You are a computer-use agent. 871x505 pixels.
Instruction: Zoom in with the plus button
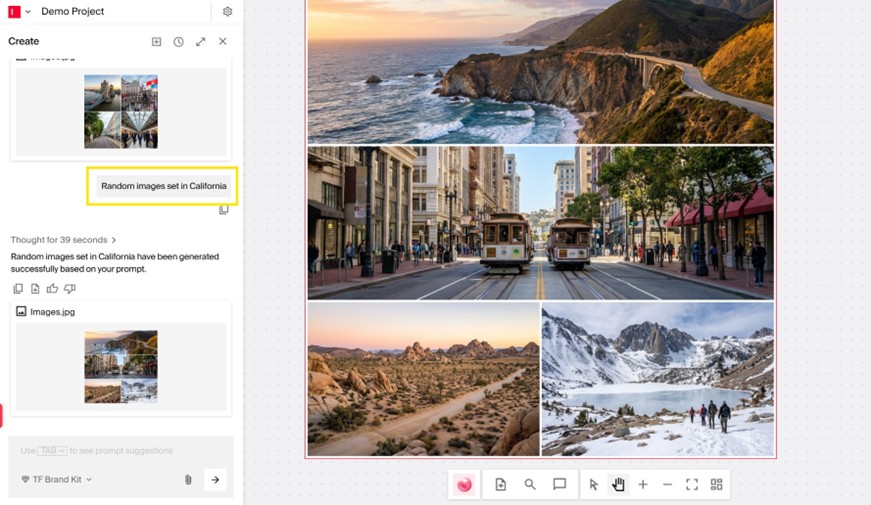pyautogui.click(x=643, y=484)
